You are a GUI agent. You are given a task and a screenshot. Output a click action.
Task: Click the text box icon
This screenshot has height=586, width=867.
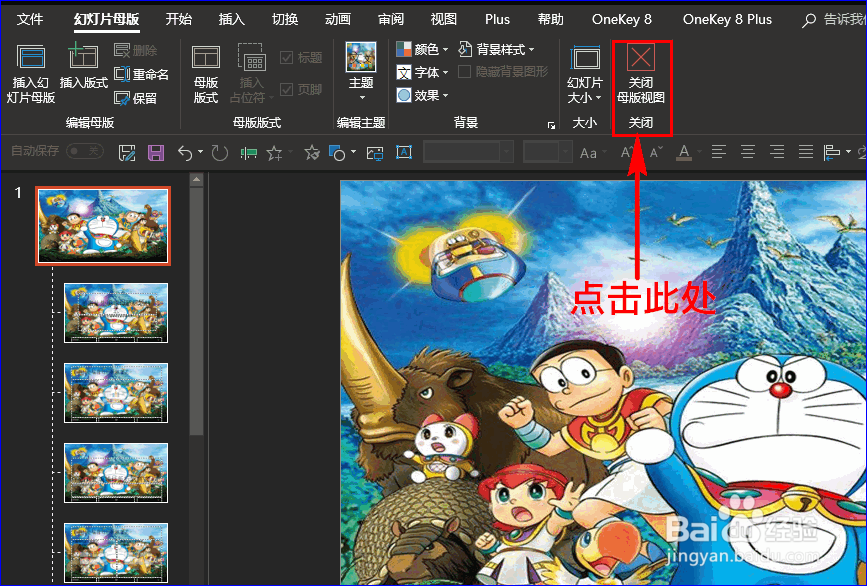pyautogui.click(x=404, y=152)
